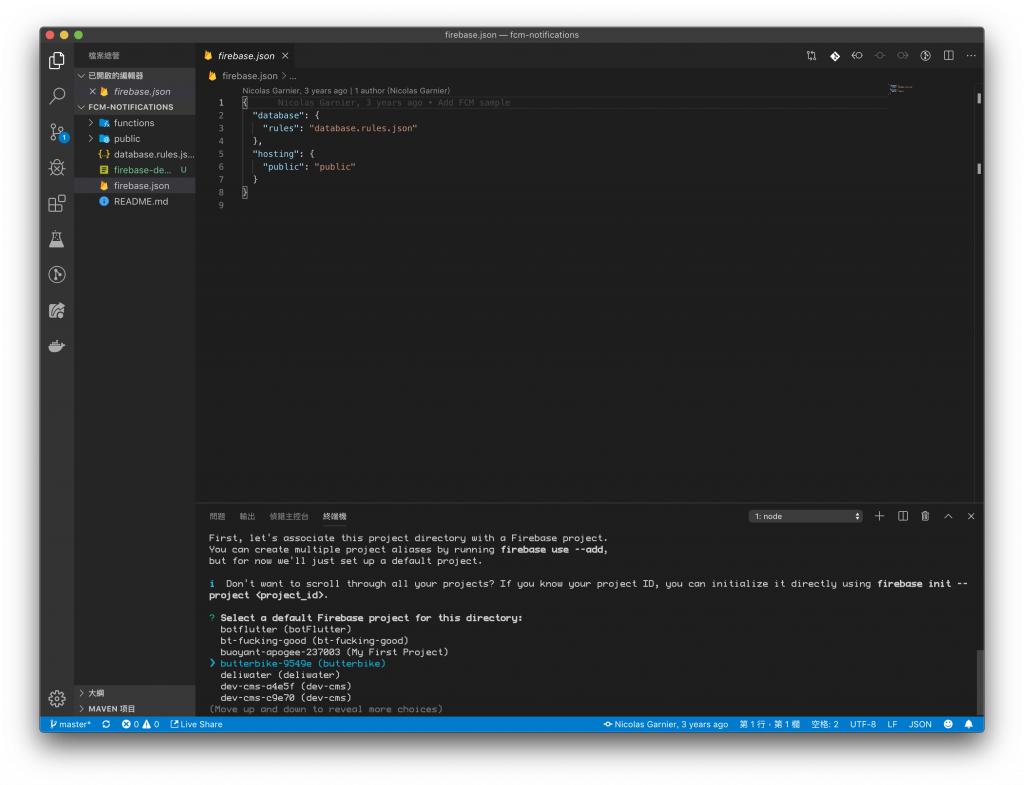The image size is (1024, 785).
Task: Expand the MAVEN projects section
Action: point(110,708)
